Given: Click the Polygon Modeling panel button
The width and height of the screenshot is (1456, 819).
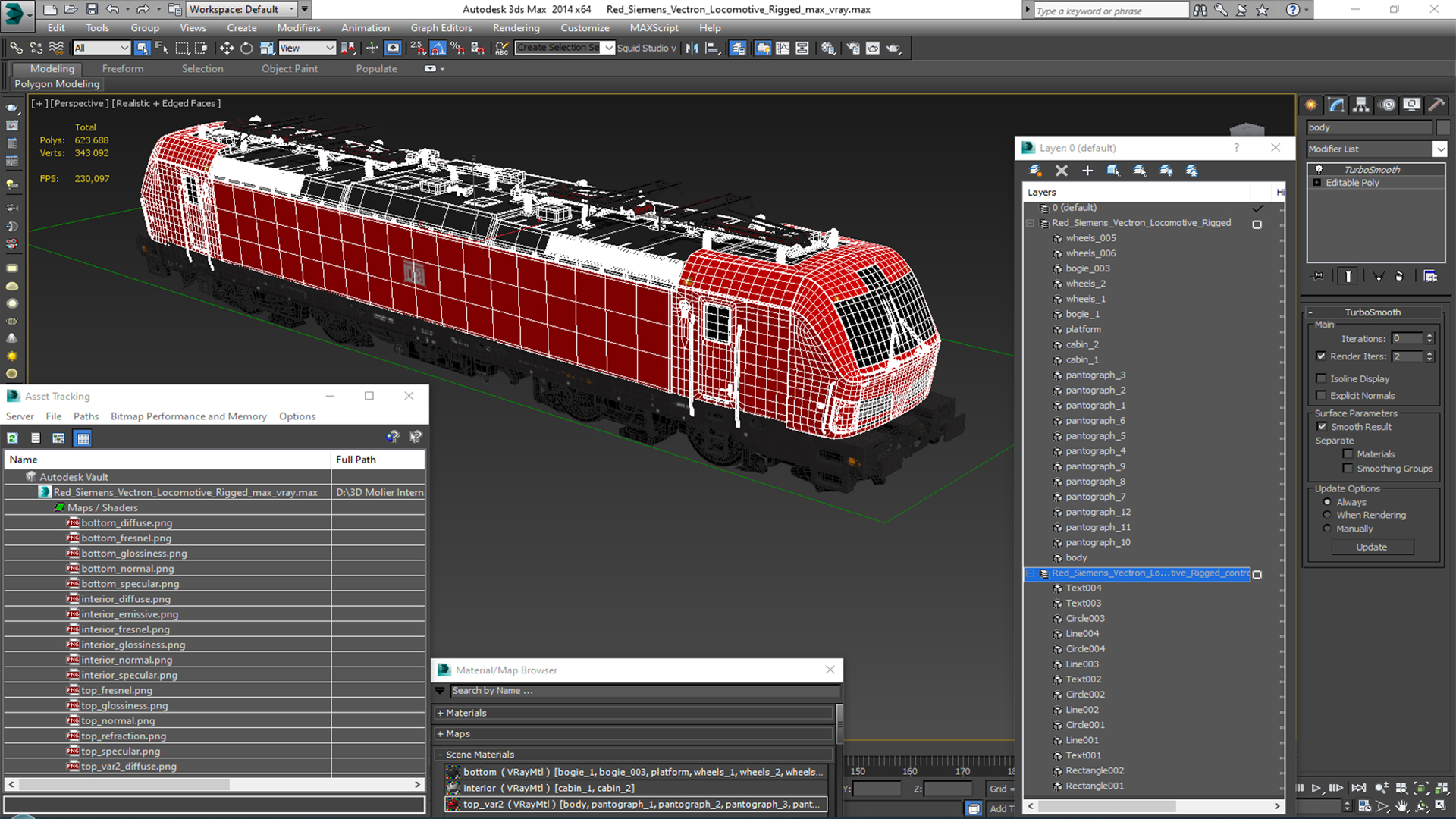Looking at the screenshot, I should click(x=57, y=84).
